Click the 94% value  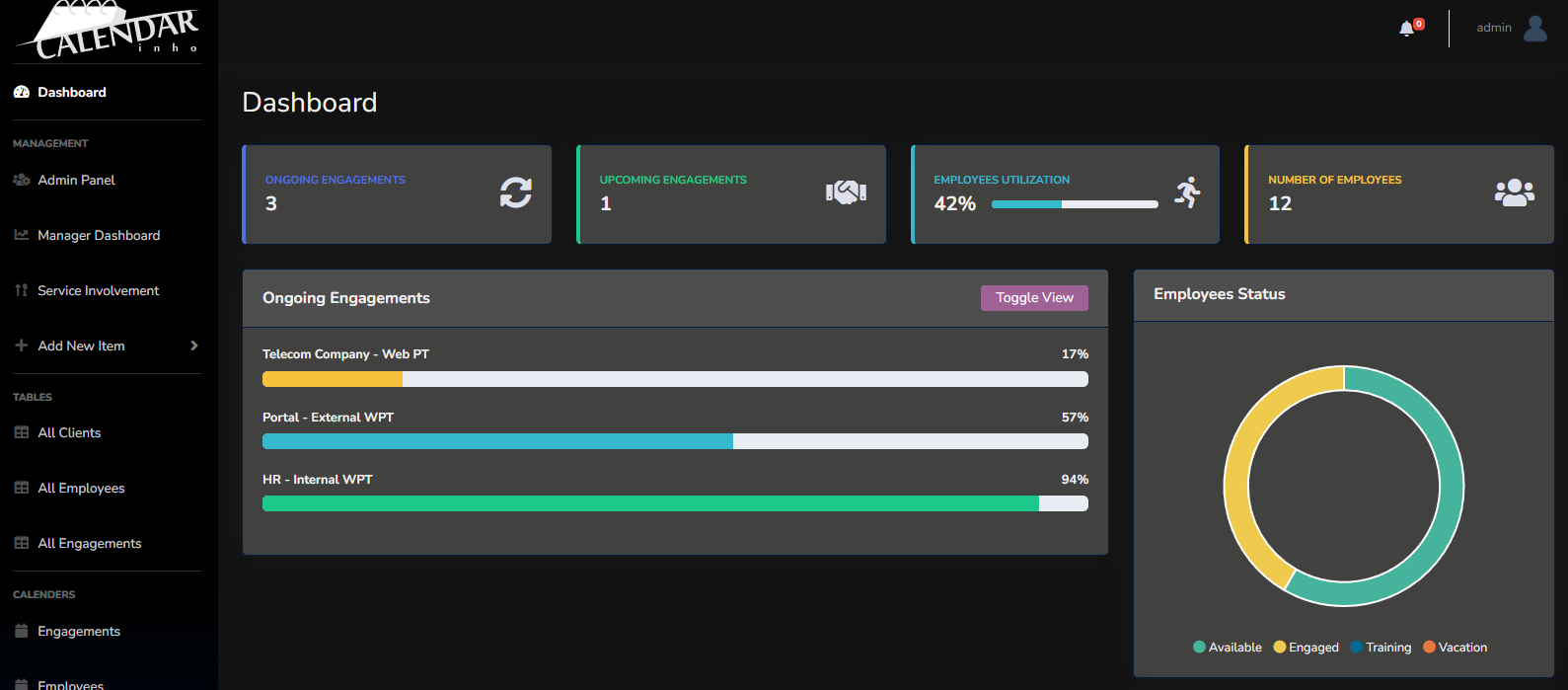tap(1075, 480)
